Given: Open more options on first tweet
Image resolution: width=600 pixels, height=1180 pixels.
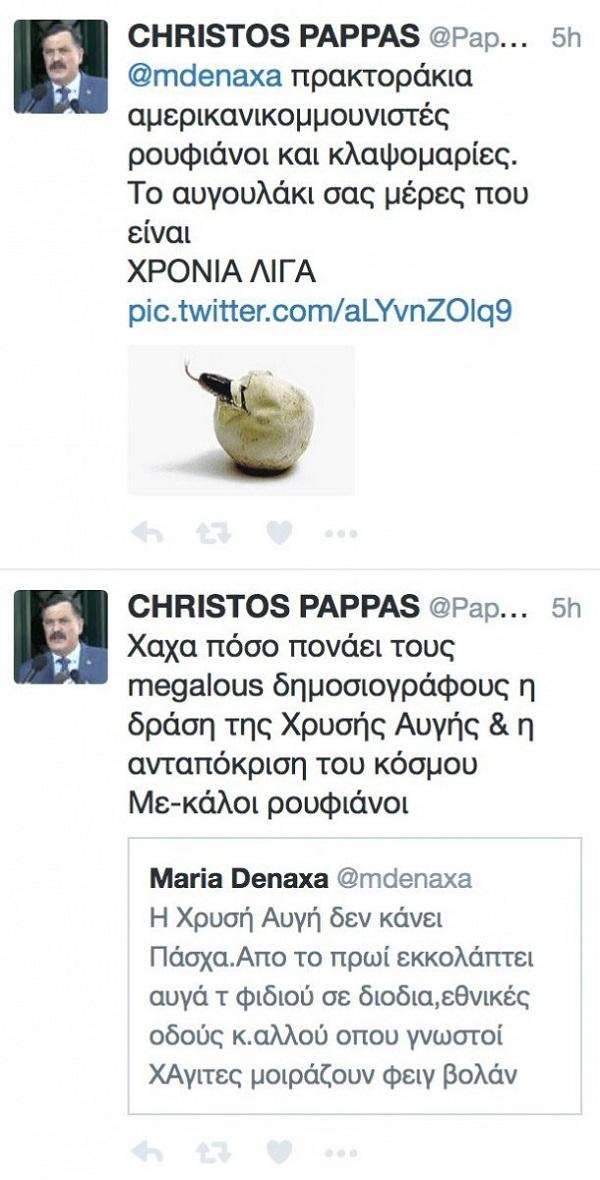Looking at the screenshot, I should pyautogui.click(x=341, y=534).
